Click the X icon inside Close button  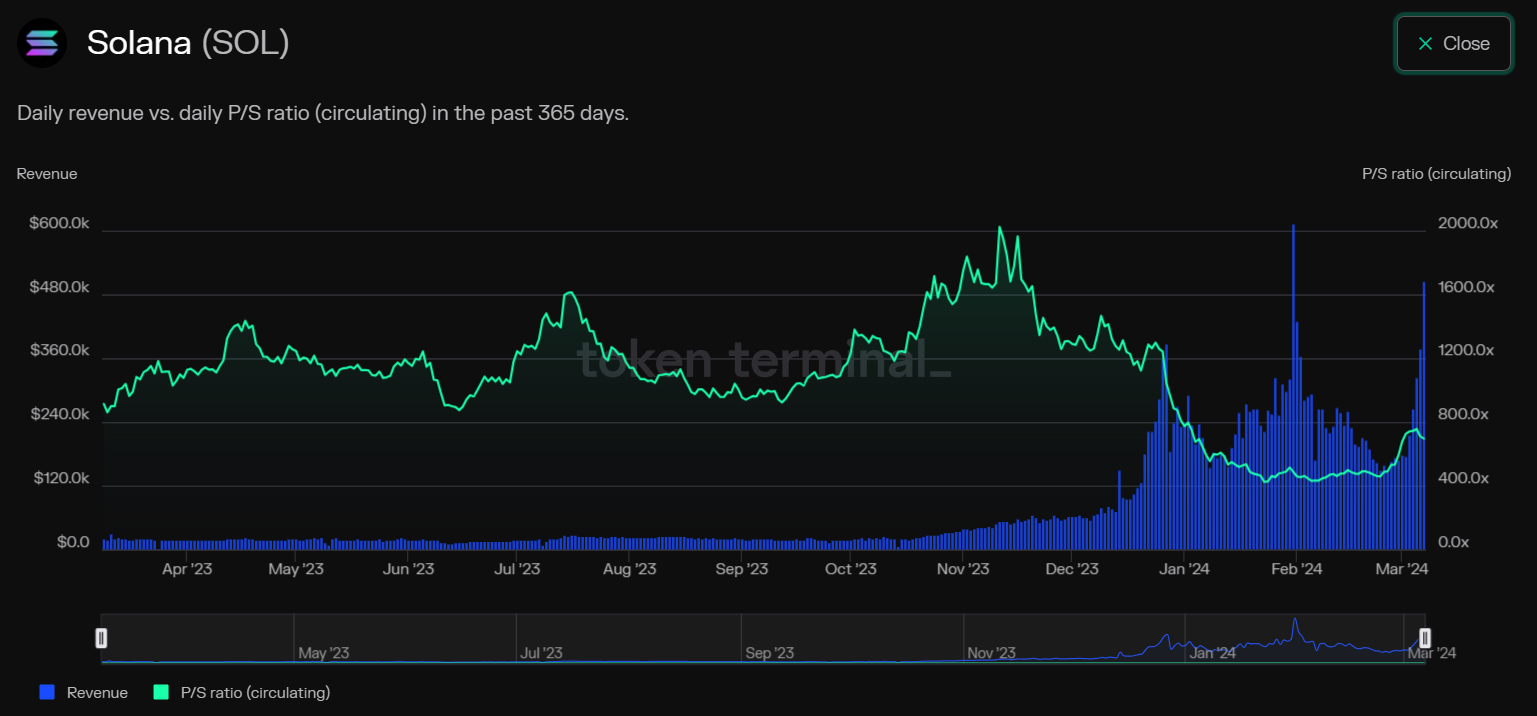[x=1425, y=44]
